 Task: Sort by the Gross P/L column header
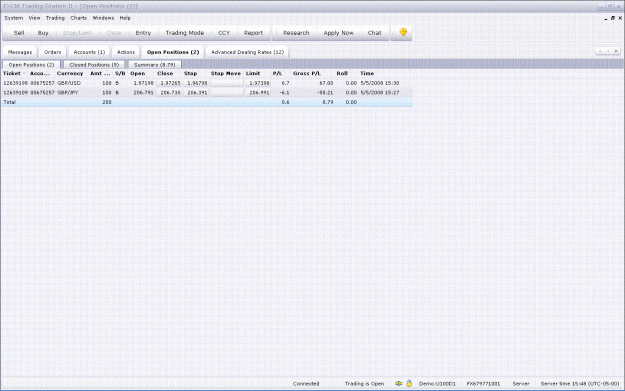pyautogui.click(x=307, y=73)
